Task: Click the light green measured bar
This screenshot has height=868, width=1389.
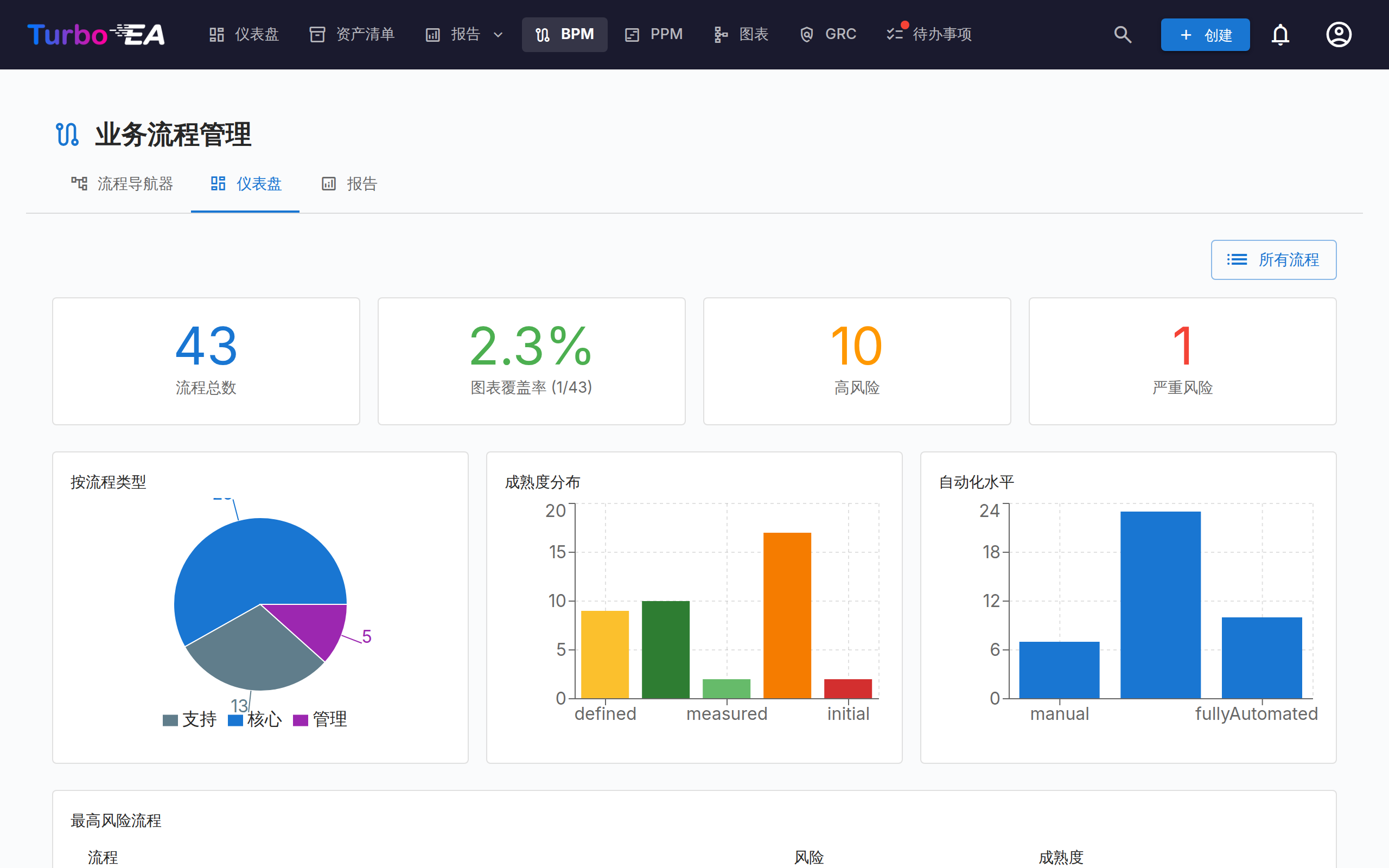Action: [x=727, y=689]
